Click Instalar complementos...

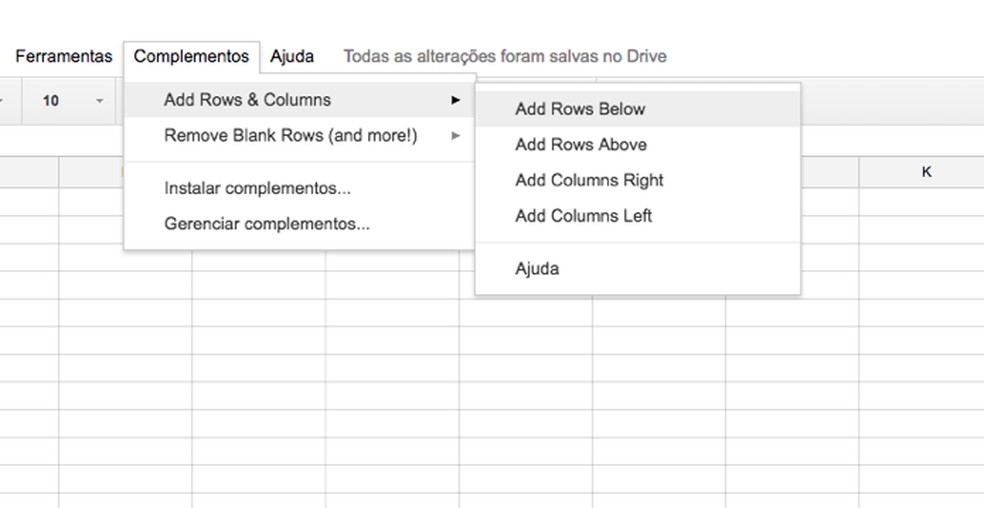pyautogui.click(x=257, y=188)
